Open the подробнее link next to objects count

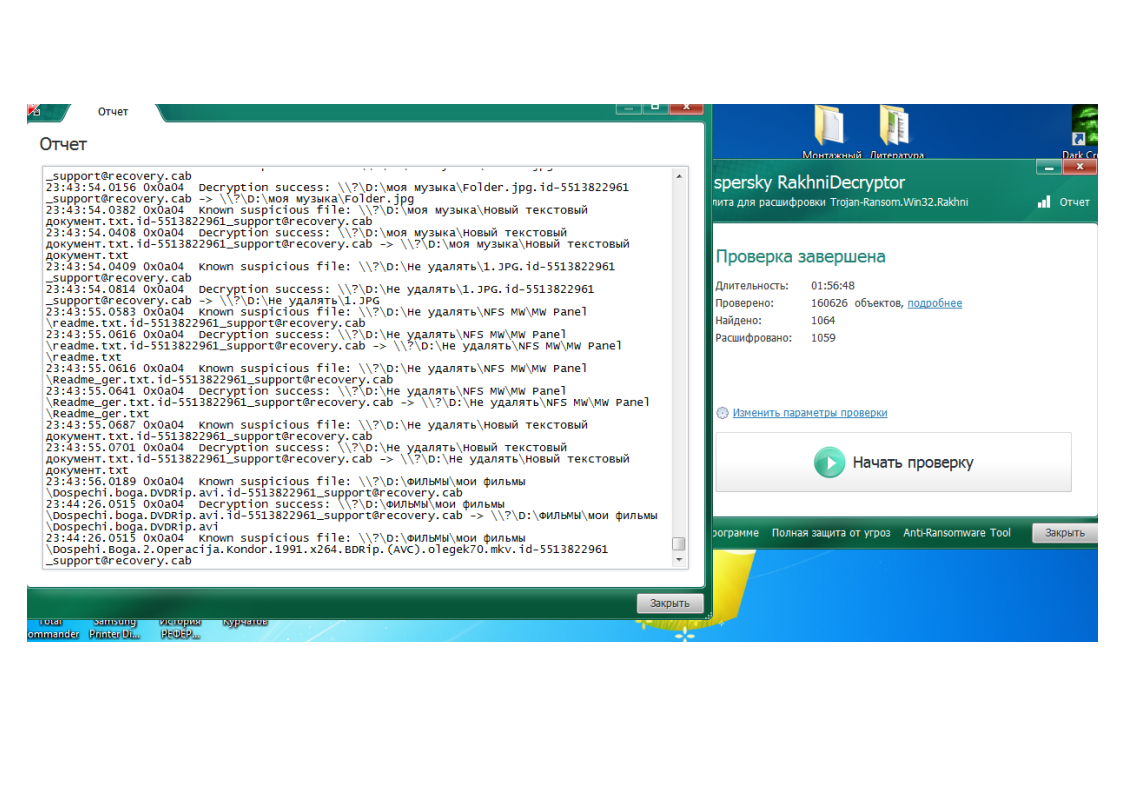click(x=935, y=303)
